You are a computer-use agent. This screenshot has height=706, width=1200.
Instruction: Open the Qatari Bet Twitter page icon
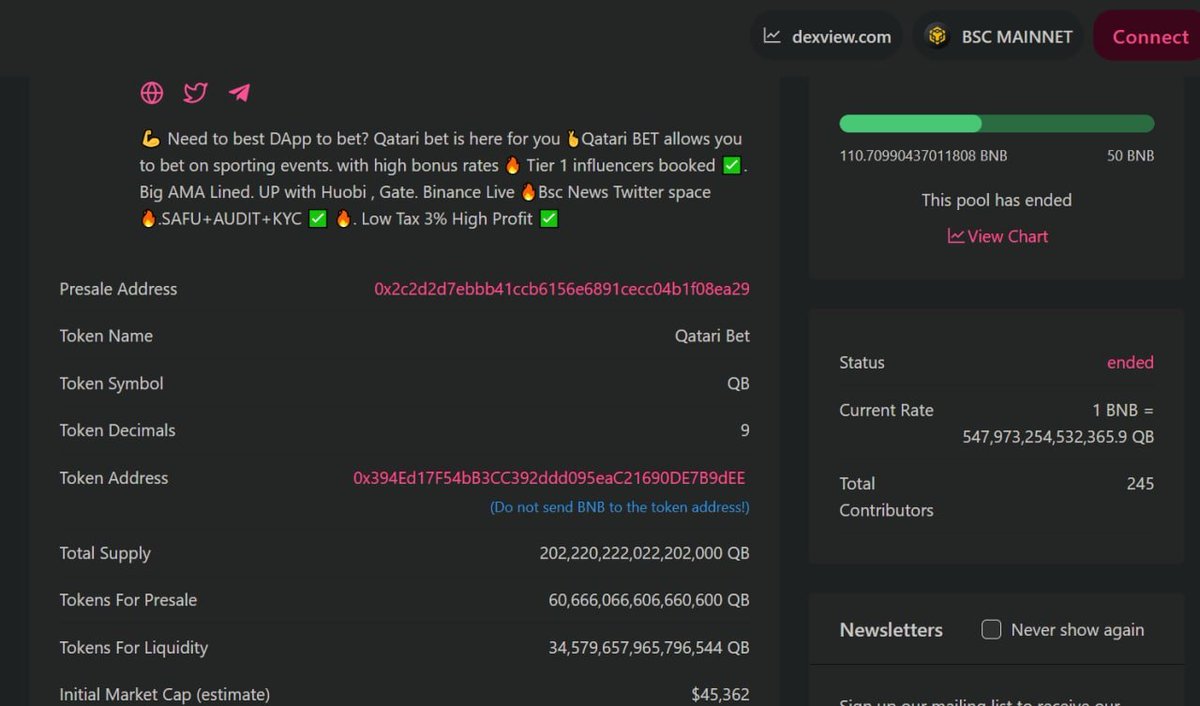[195, 93]
